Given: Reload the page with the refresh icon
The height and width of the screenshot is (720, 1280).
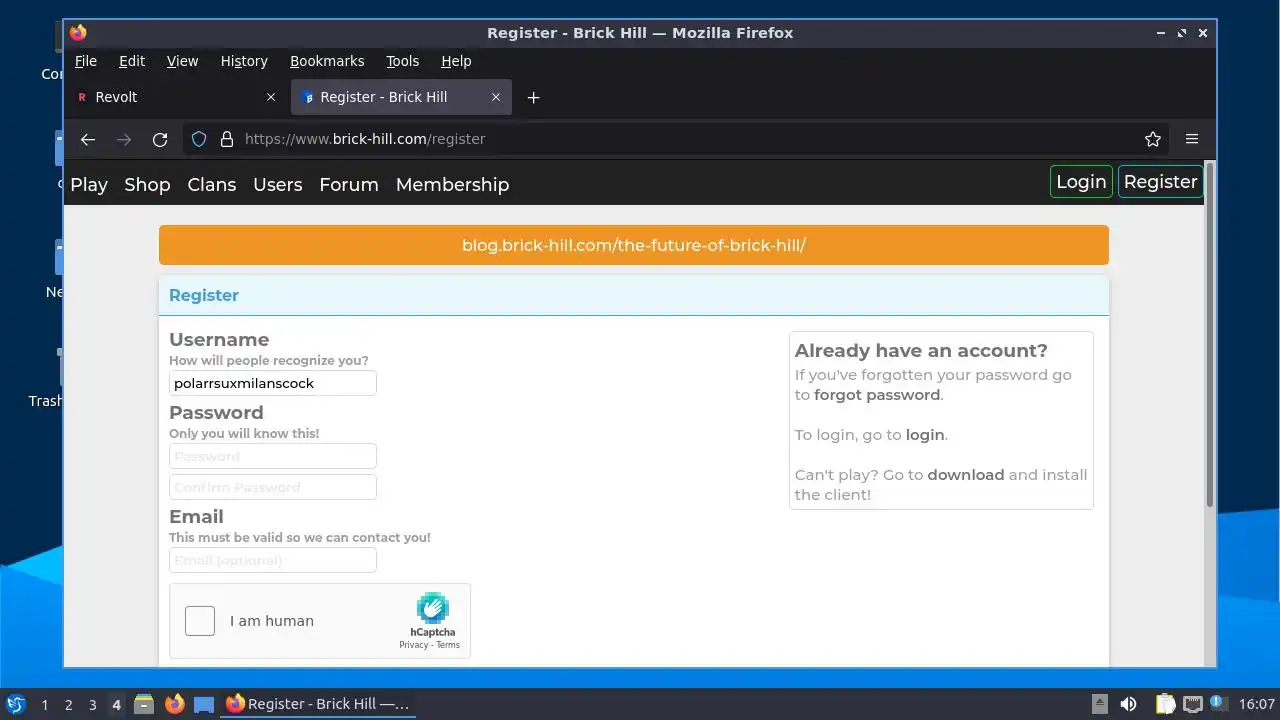Looking at the screenshot, I should [x=160, y=139].
